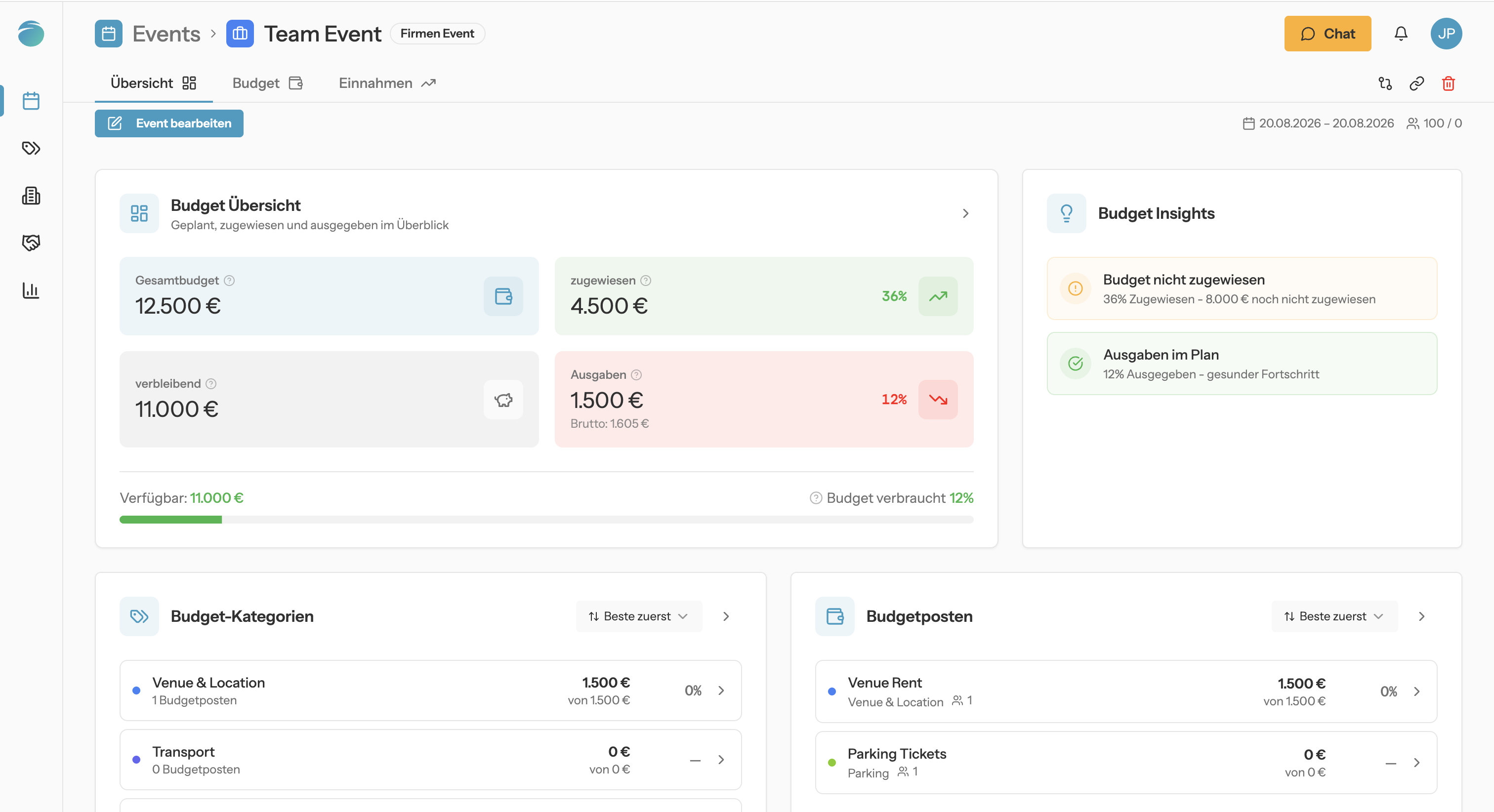This screenshot has width=1494, height=812.
Task: Click the green dot beside Parking Tickets
Action: (x=831, y=763)
